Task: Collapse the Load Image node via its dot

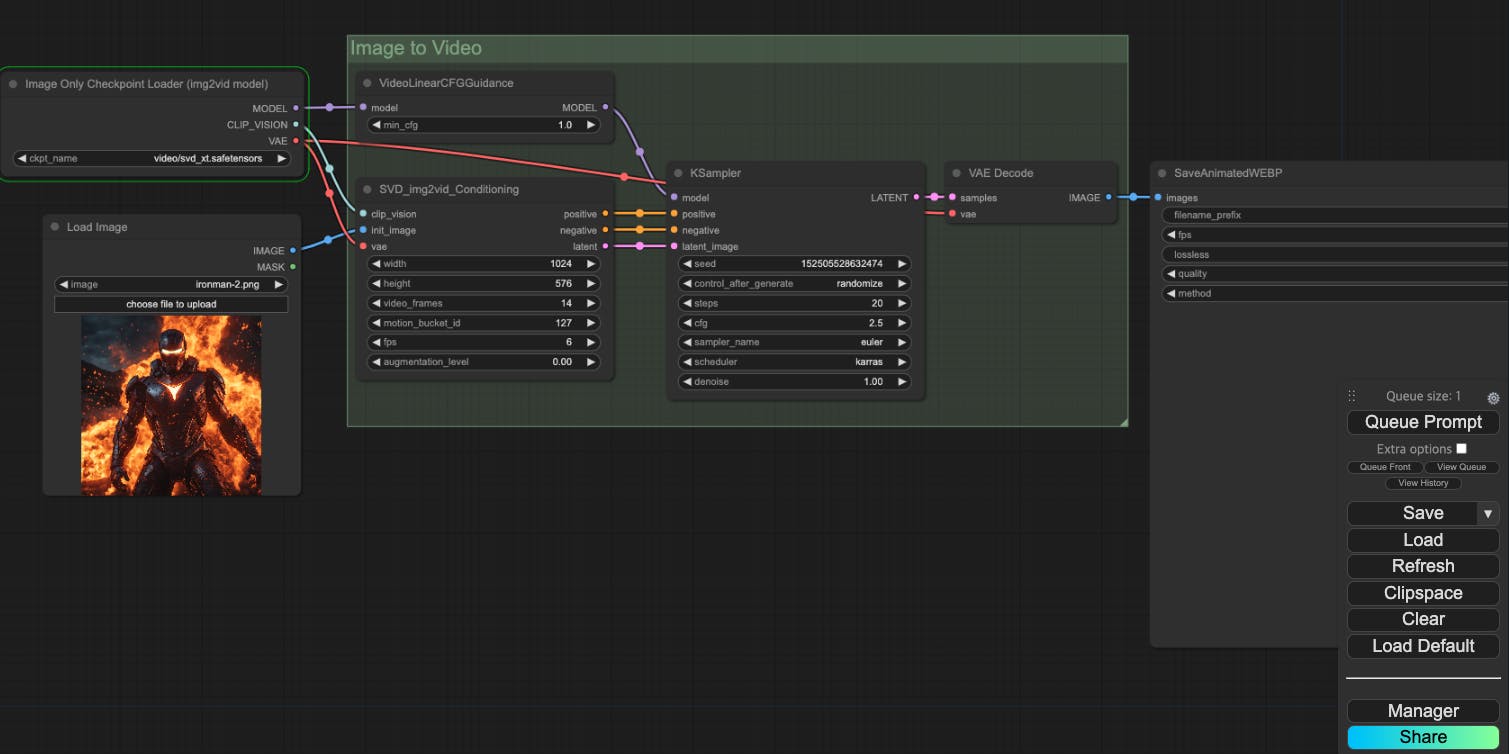Action: click(x=55, y=227)
